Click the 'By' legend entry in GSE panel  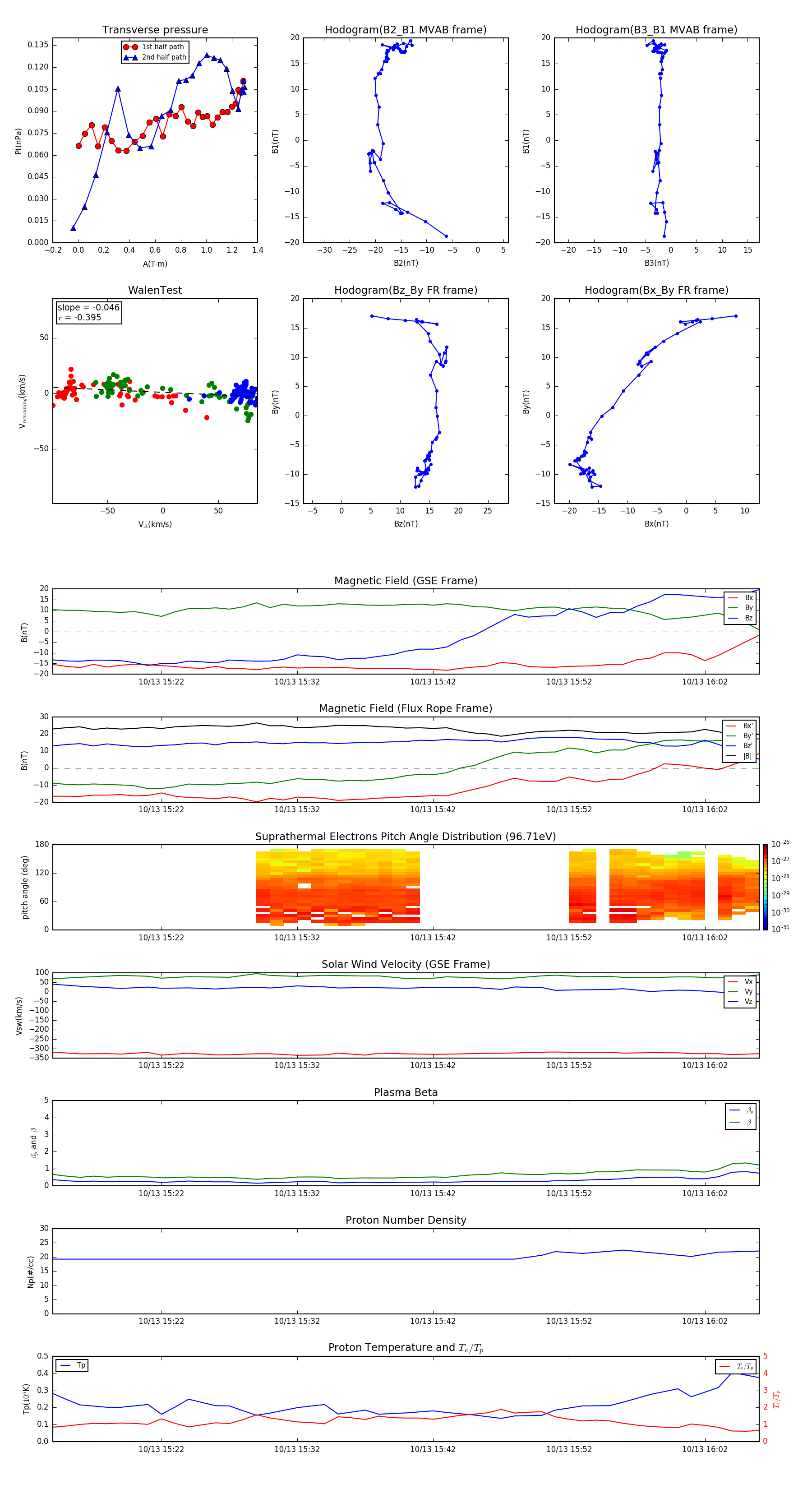[740, 607]
